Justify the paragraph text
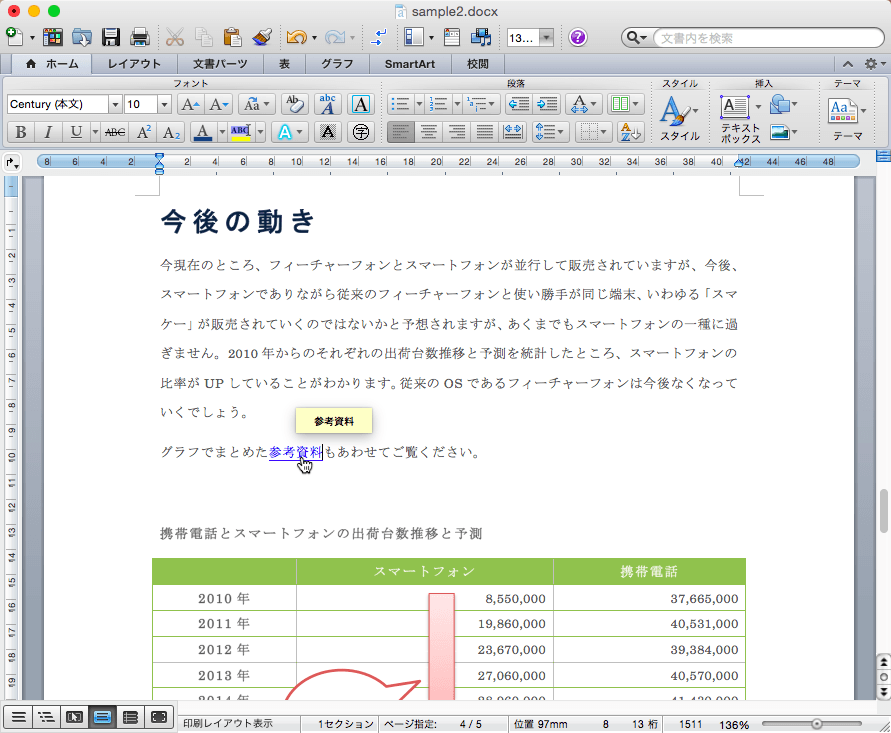The width and height of the screenshot is (891, 733). coord(485,132)
